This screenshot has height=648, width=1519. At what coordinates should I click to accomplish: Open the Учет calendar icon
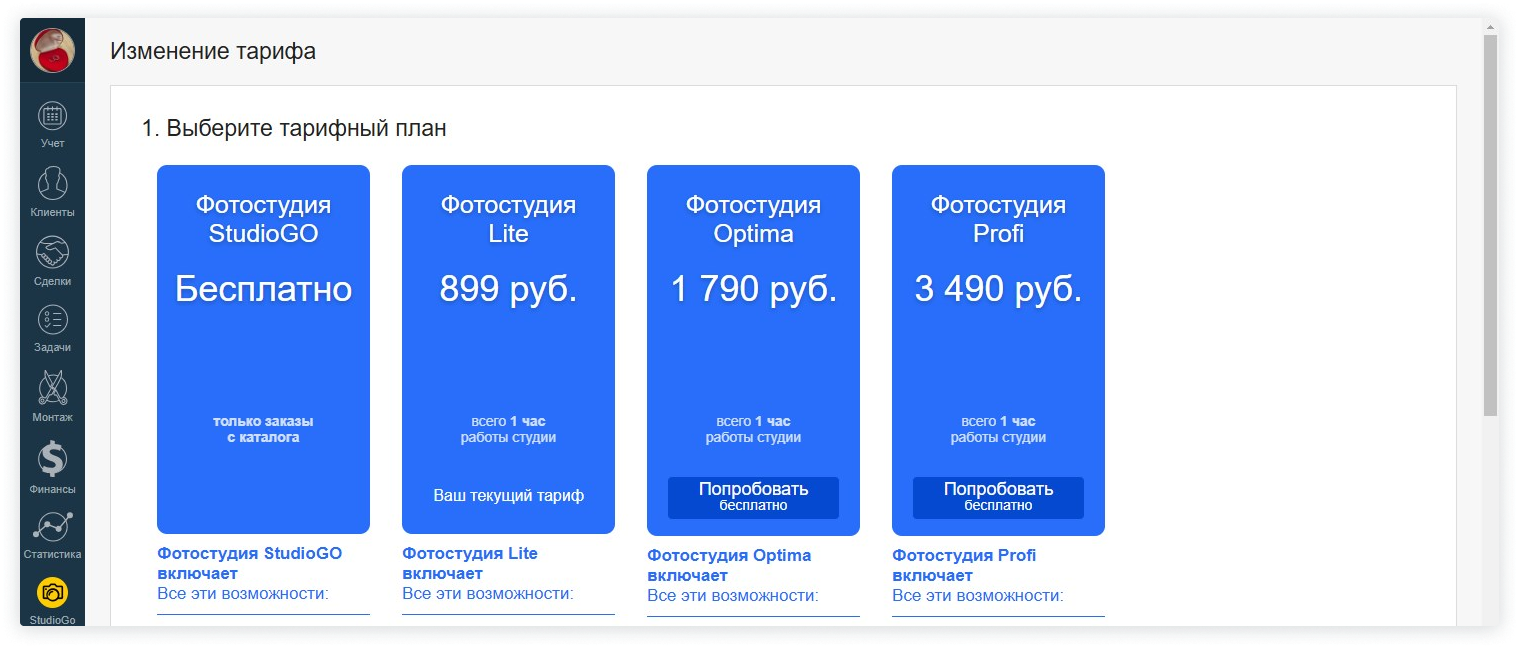[52, 116]
